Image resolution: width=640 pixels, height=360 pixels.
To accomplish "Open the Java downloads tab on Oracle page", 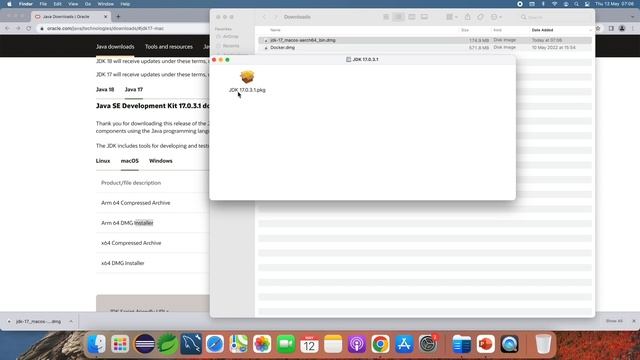I will [x=115, y=47].
